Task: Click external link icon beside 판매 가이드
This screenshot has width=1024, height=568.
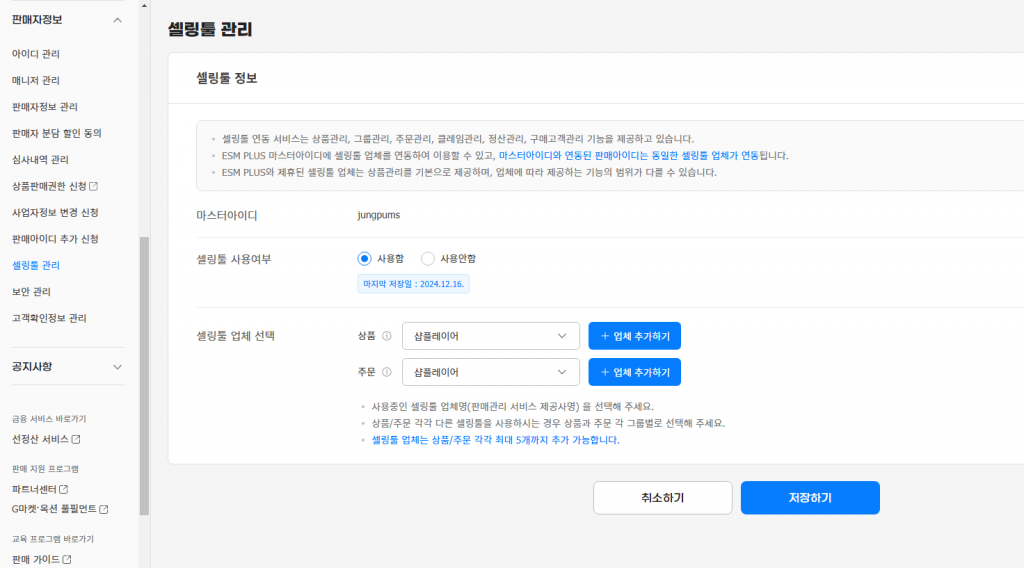Action: 67,560
